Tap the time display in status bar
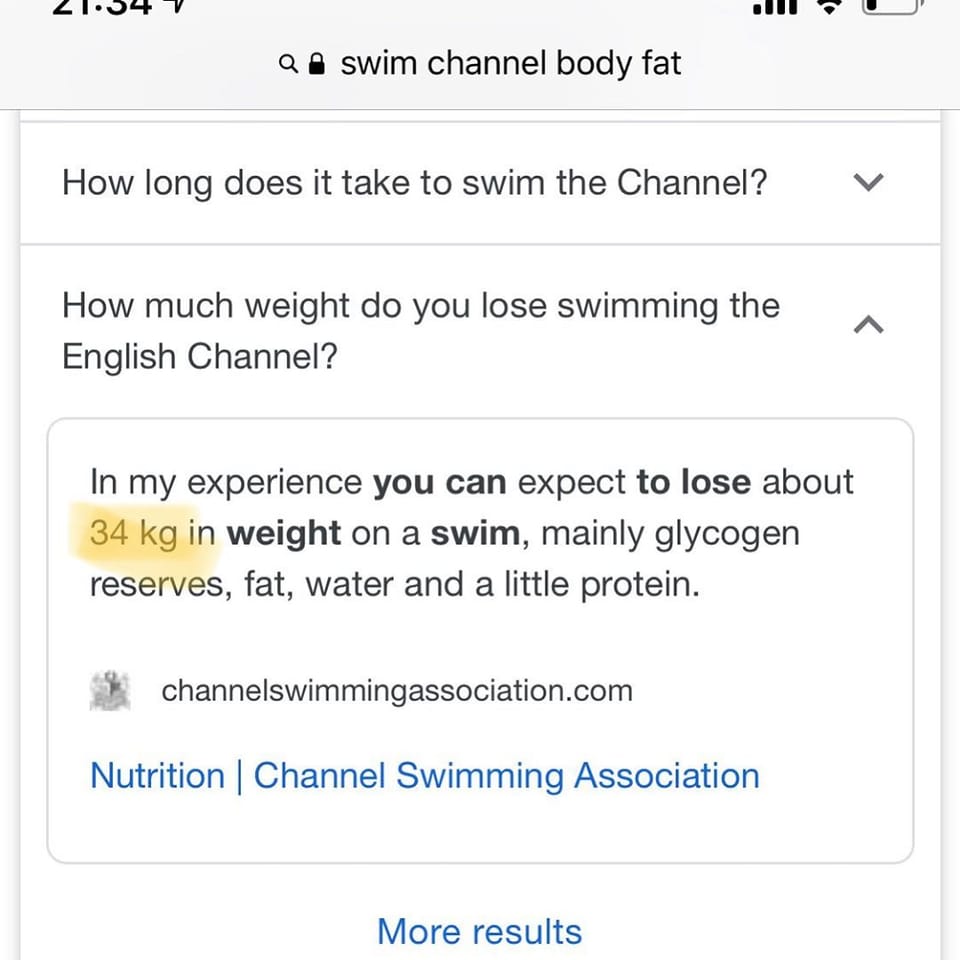The height and width of the screenshot is (960, 960). coord(102,6)
